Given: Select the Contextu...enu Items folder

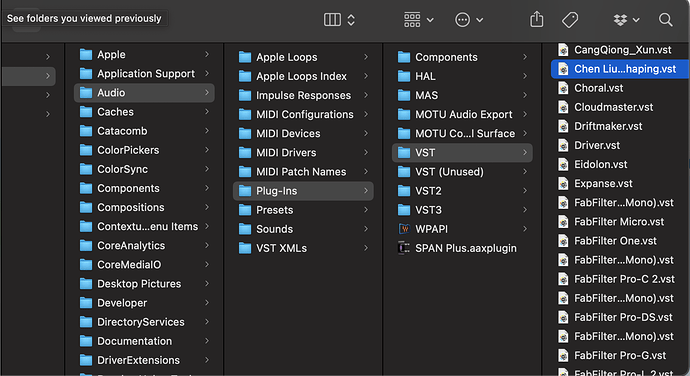Looking at the screenshot, I should 144,226.
